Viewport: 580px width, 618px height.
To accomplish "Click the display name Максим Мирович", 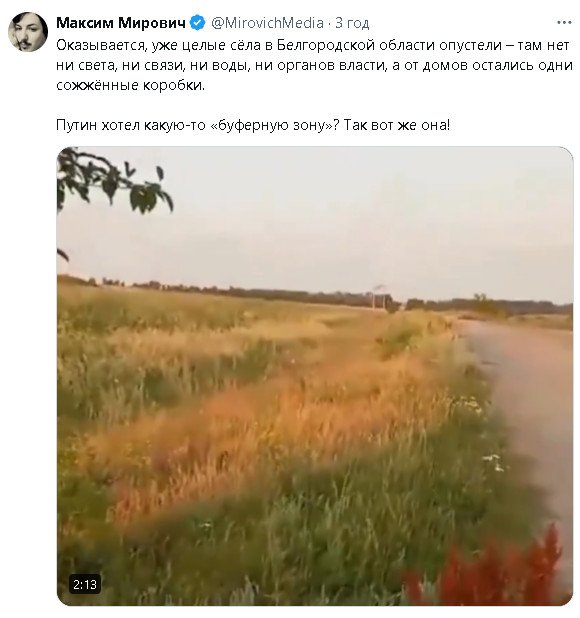I will [121, 23].
